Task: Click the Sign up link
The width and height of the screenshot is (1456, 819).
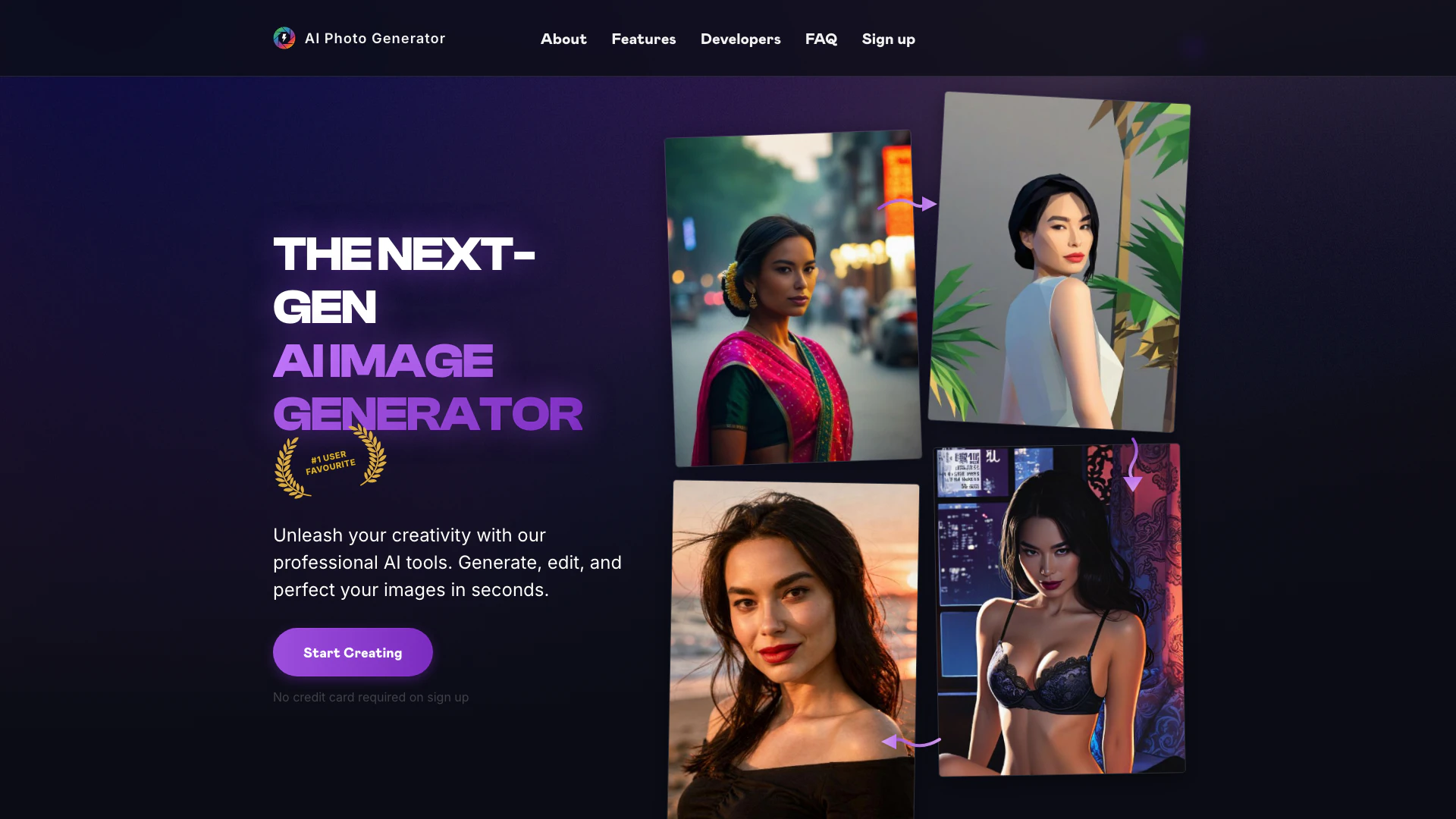Action: click(x=889, y=39)
